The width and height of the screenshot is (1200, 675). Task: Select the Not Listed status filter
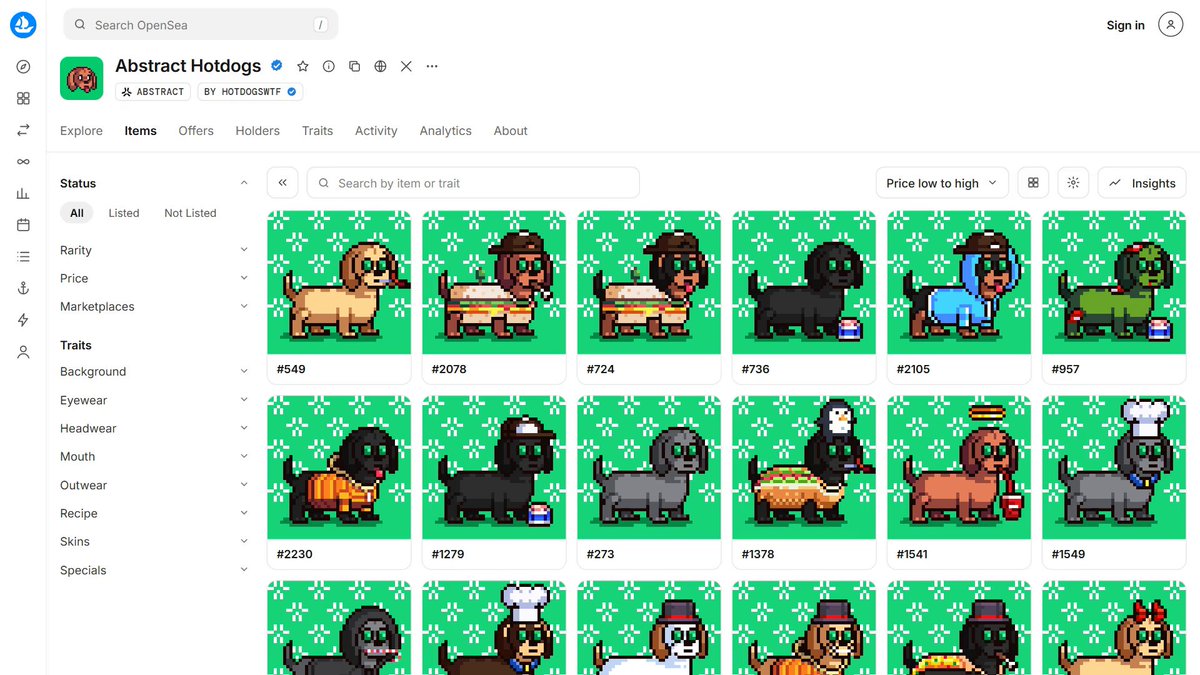tap(190, 213)
